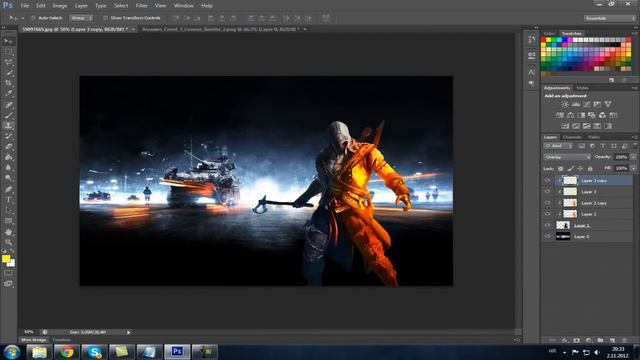Select the Magic Wand tool
This screenshot has width=640, height=360.
tap(8, 73)
